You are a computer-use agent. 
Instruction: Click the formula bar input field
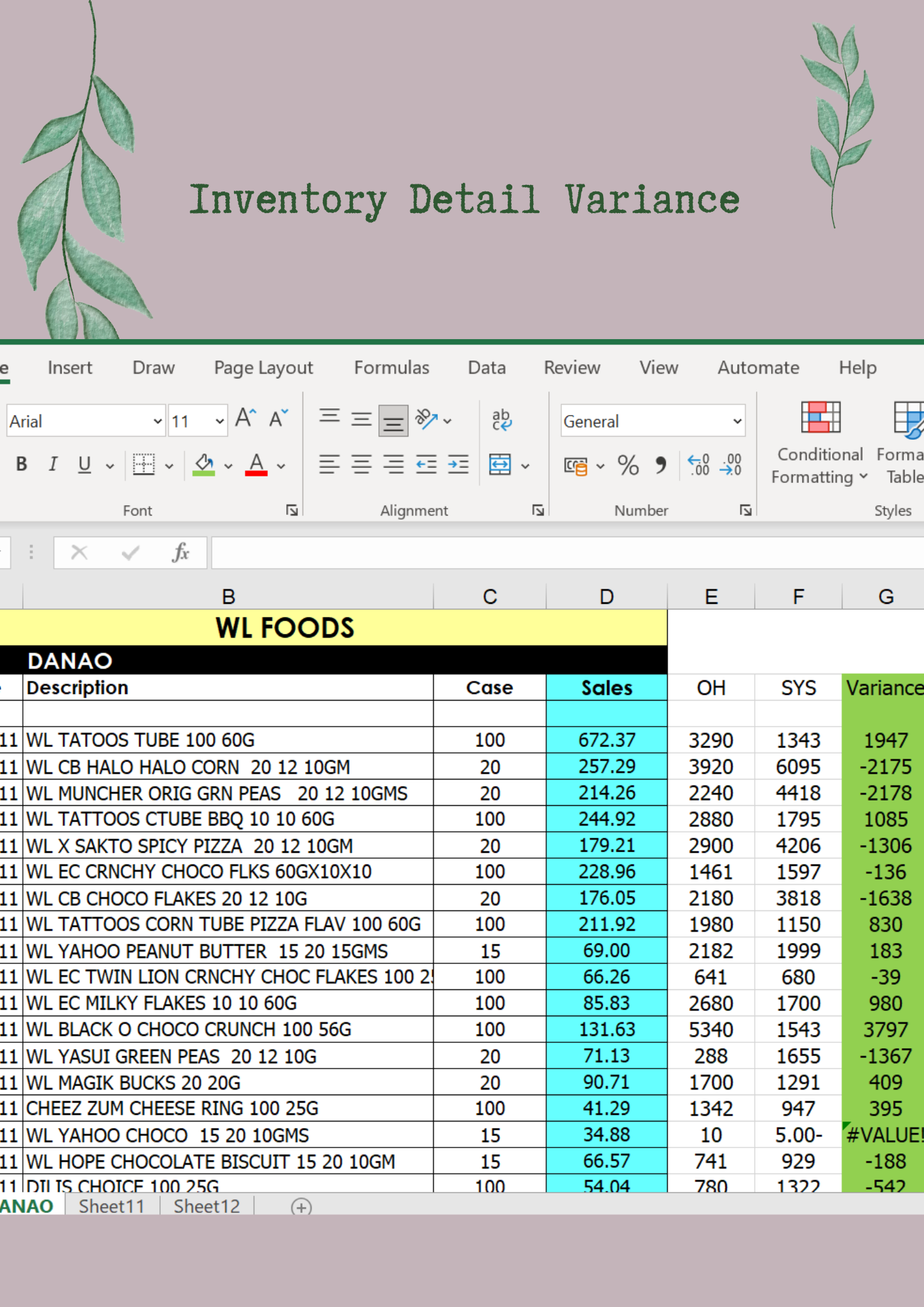[567, 553]
